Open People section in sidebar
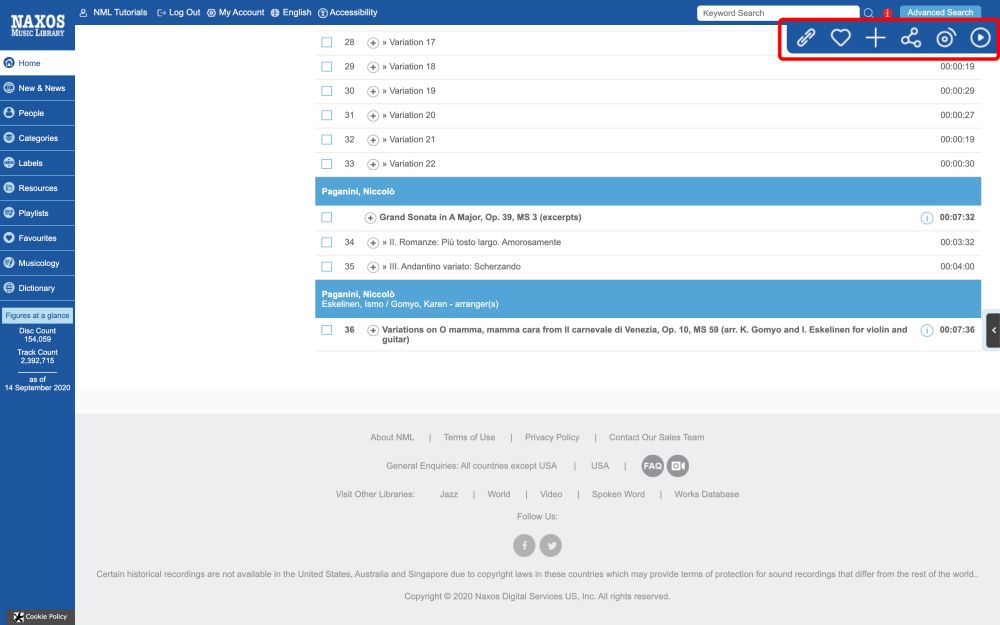Screen dimensions: 1000x625 38,113
